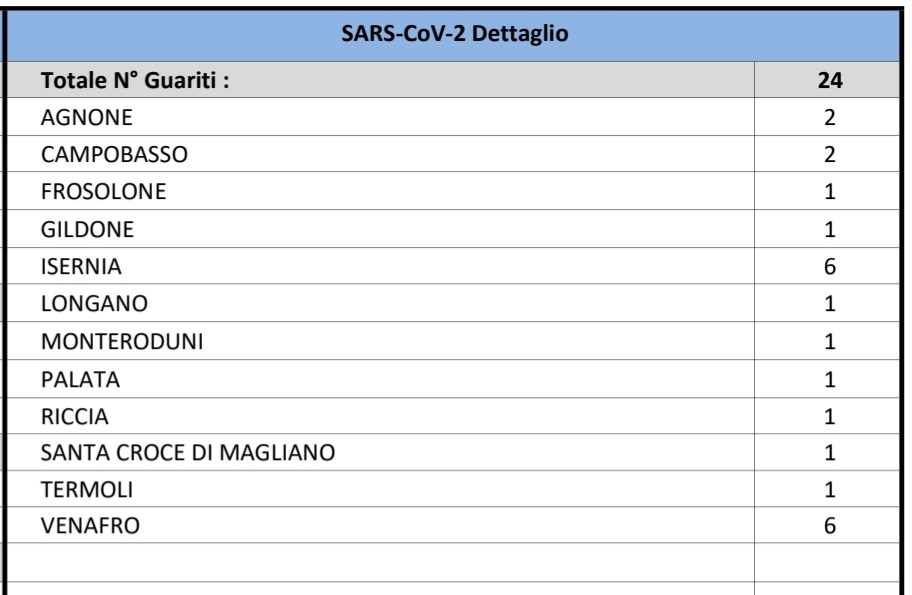The image size is (912, 595).
Task: Select the TERMOLI row label
Action: pos(87,490)
